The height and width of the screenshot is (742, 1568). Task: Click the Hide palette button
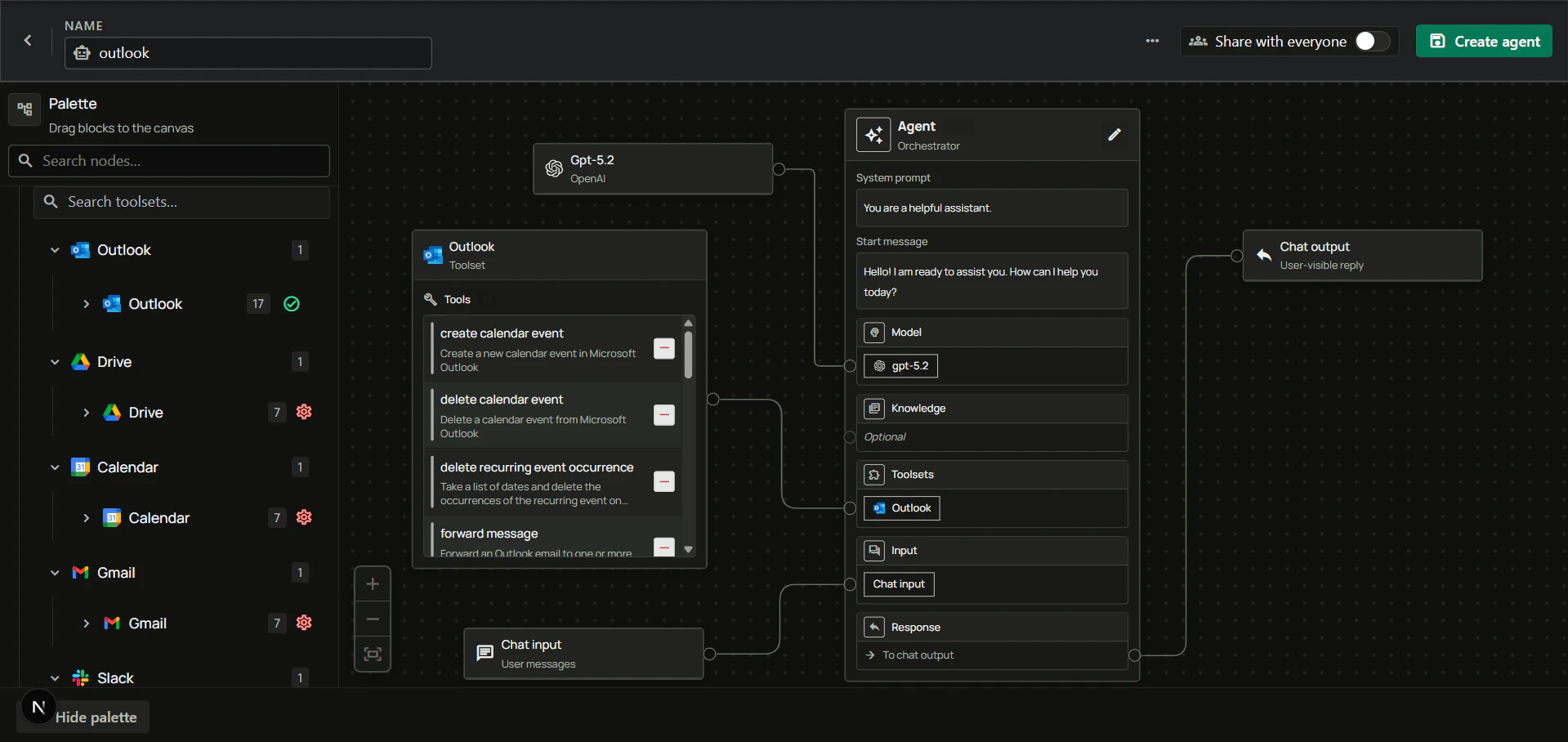96,717
